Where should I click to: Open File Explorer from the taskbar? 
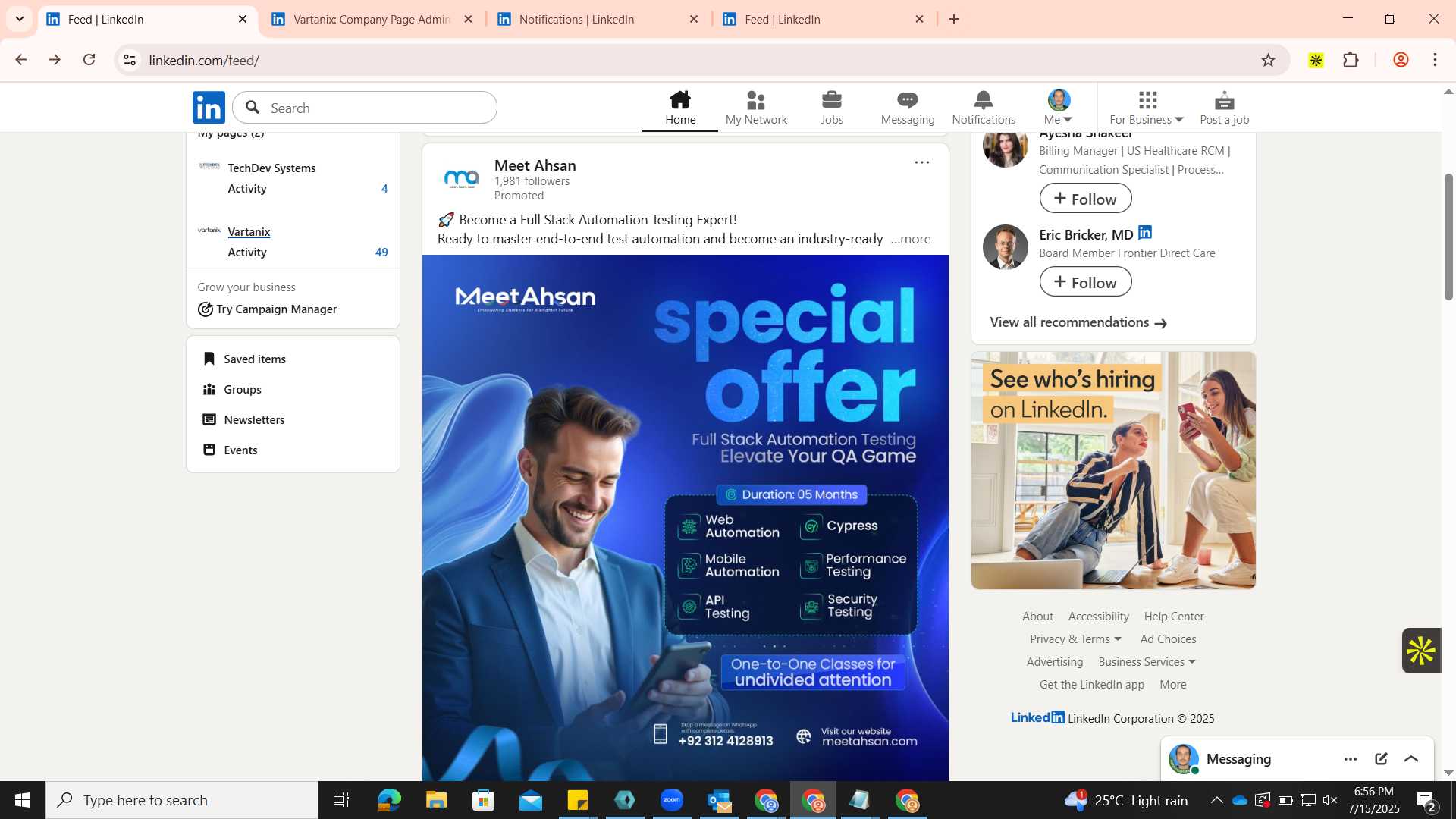point(436,800)
